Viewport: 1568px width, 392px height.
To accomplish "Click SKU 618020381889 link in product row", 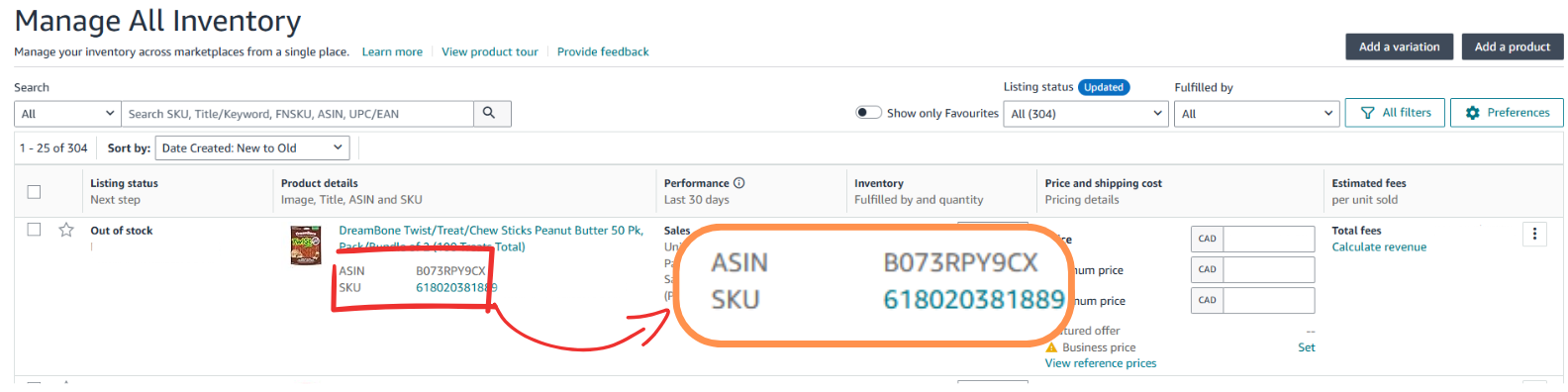I will point(456,288).
